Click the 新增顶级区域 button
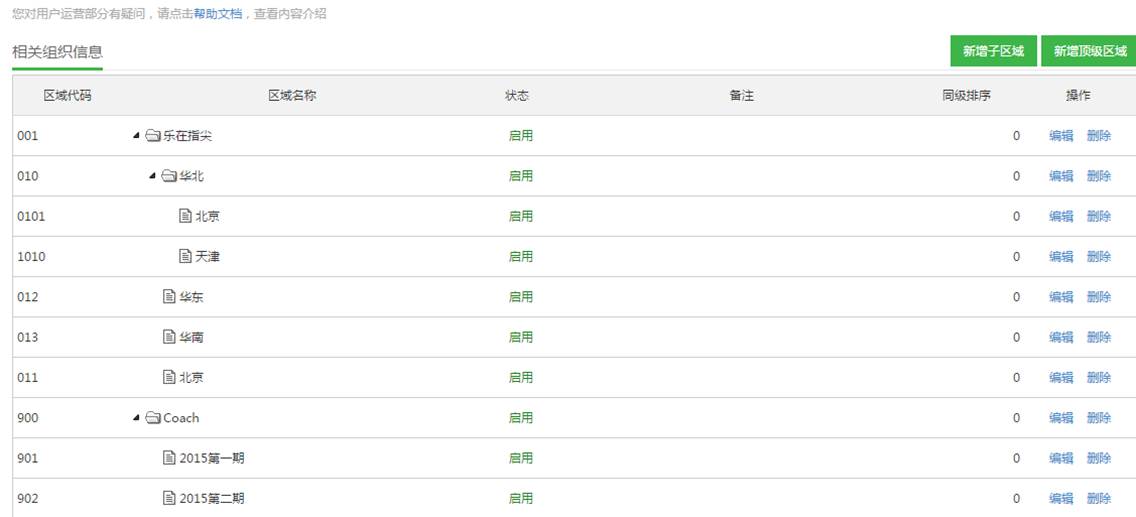 1088,51
